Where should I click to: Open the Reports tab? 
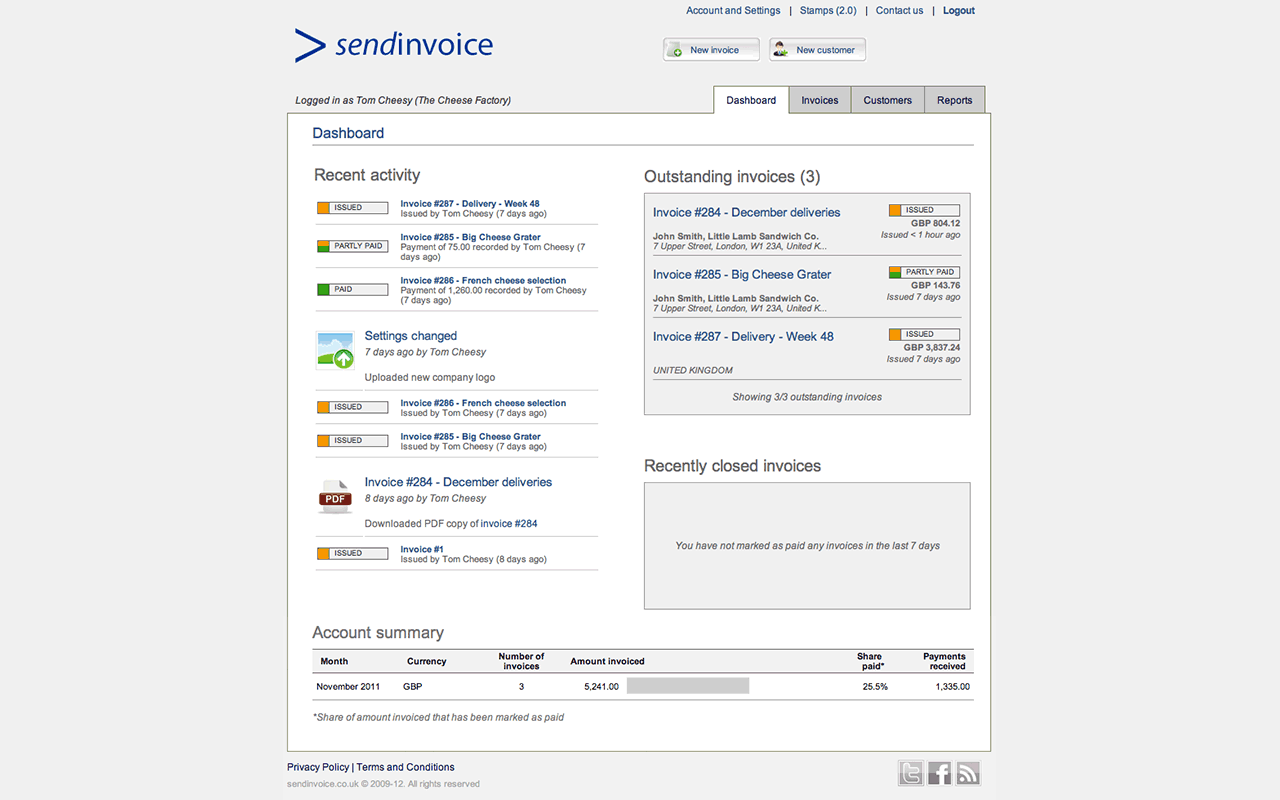click(x=954, y=100)
